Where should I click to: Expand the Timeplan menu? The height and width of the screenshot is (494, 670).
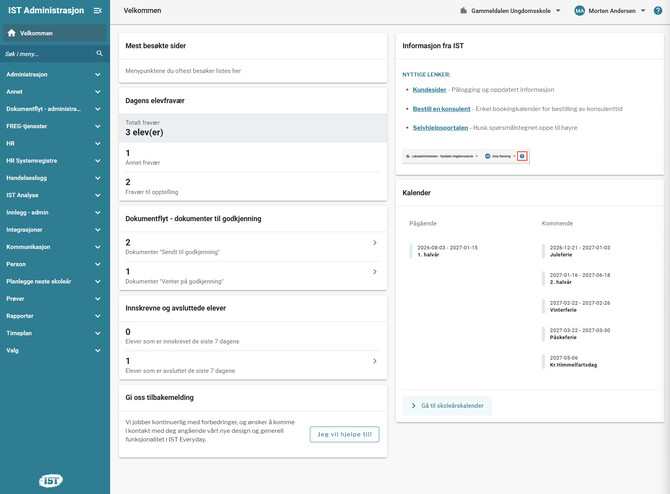54,333
